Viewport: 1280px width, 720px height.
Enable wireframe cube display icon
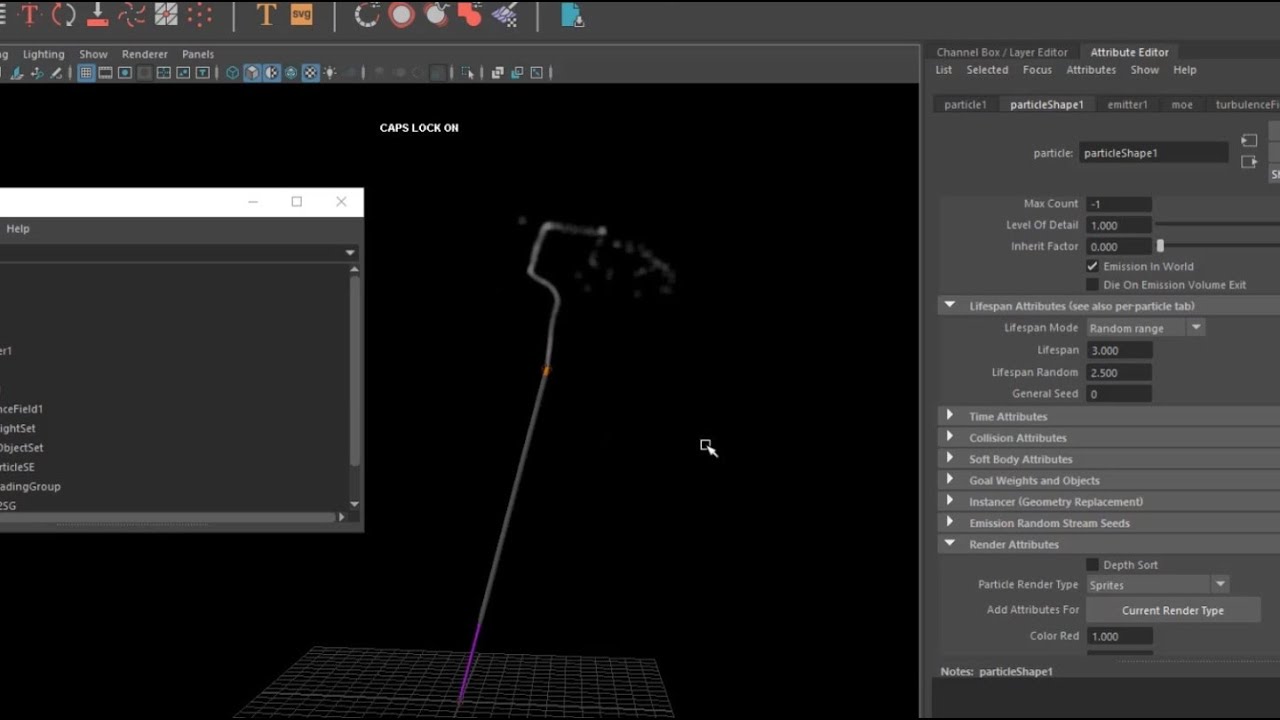point(232,72)
